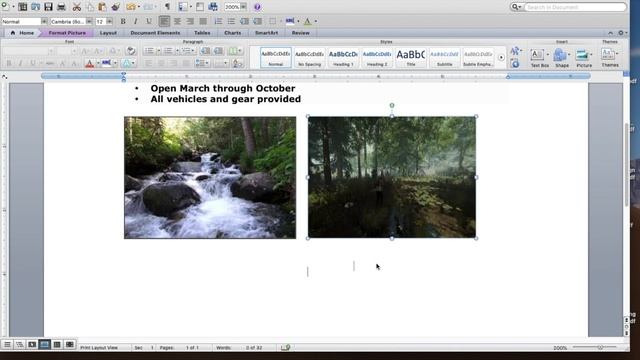Open the purple Help icon
Image resolution: width=640 pixels, height=360 pixels.
[257, 7]
